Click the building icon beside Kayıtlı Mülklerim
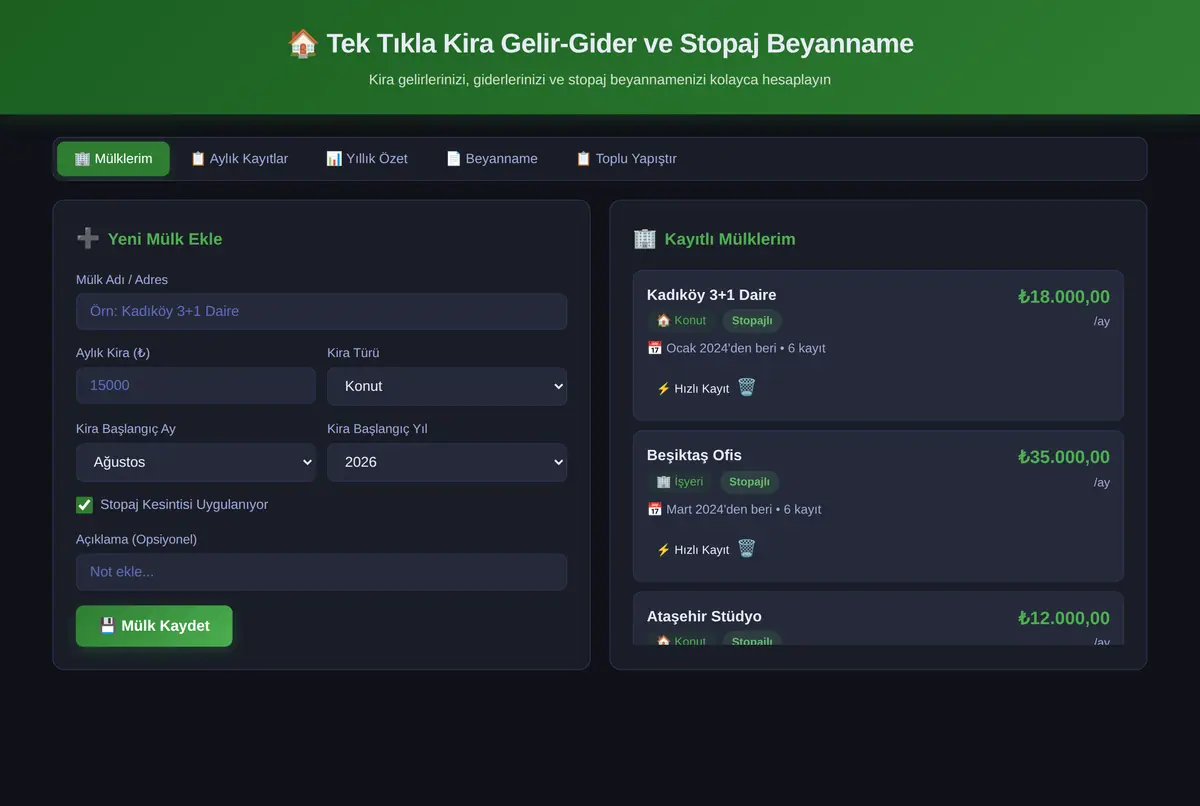Viewport: 1200px width, 806px height. pos(645,238)
